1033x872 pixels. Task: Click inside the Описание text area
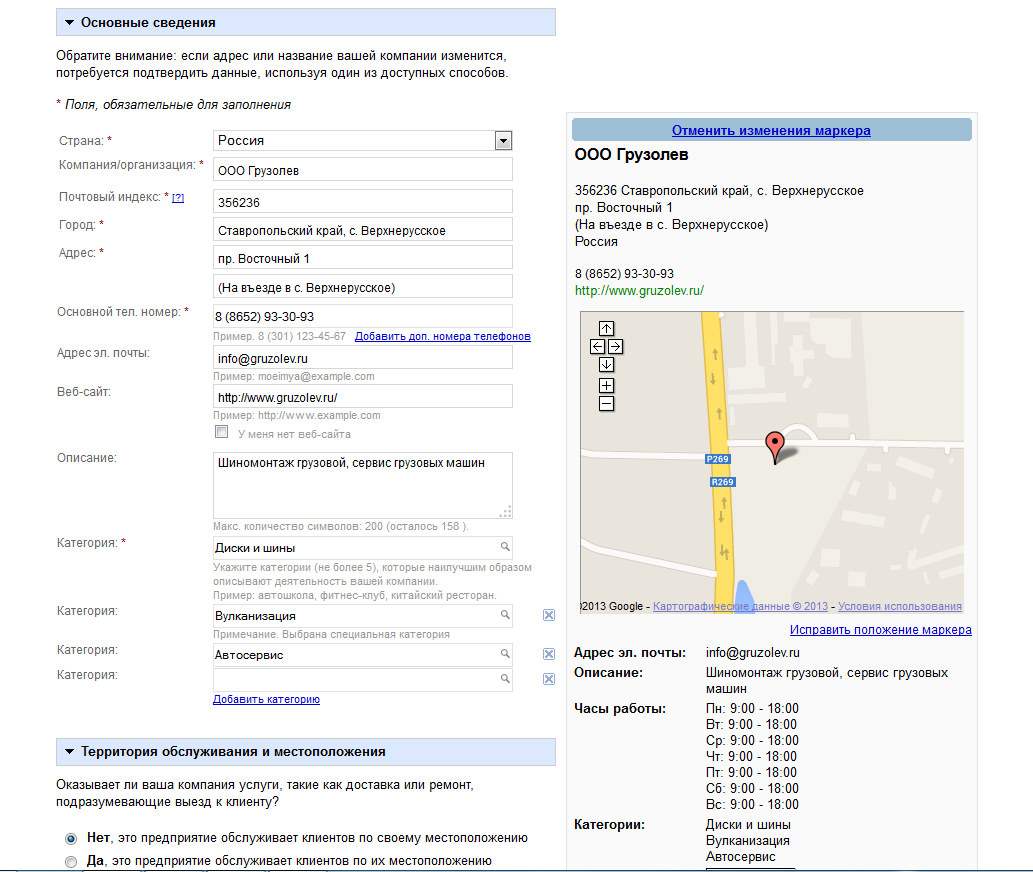click(363, 485)
